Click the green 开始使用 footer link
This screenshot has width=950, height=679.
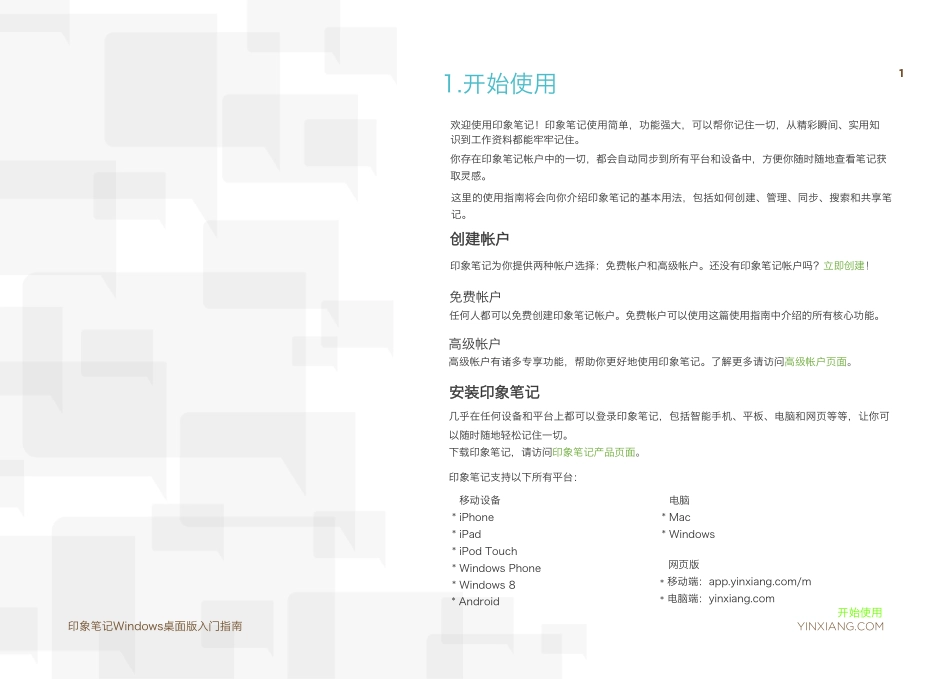click(x=860, y=612)
